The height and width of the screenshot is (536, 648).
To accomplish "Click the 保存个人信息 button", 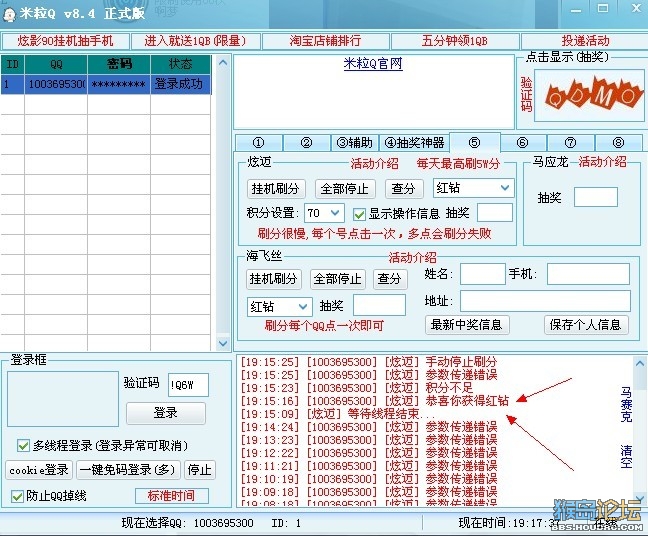I will pos(586,325).
